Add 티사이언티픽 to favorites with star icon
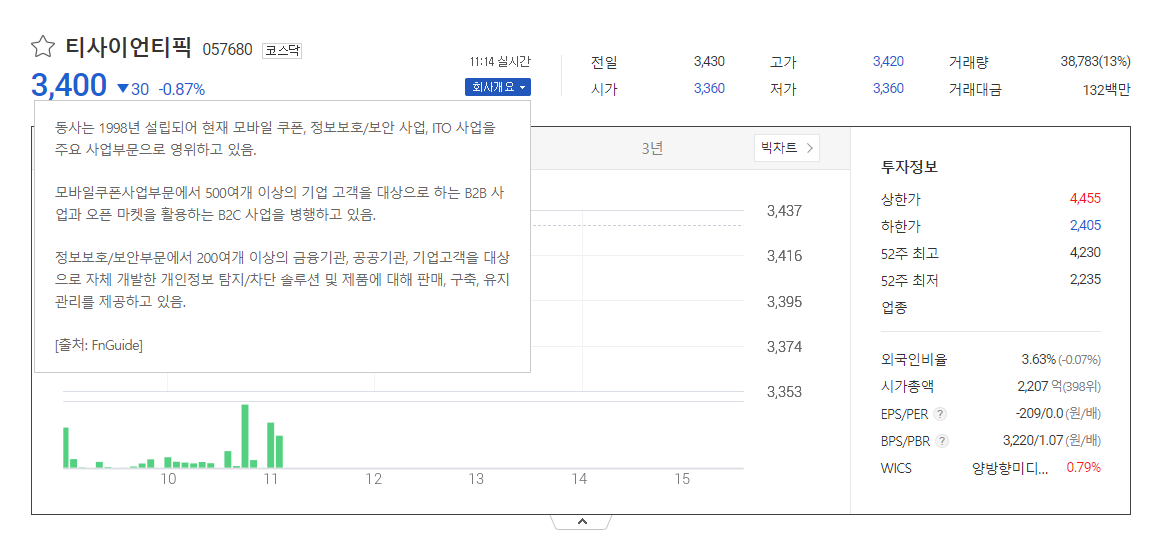Viewport: 1169px width, 556px height. click(42, 48)
